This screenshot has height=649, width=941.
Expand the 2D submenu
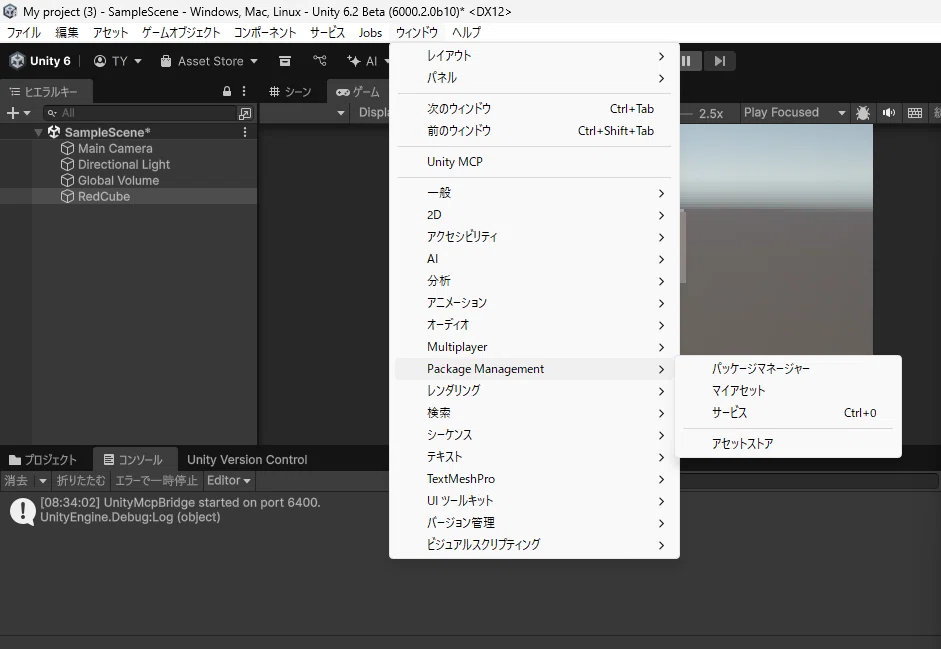click(534, 215)
